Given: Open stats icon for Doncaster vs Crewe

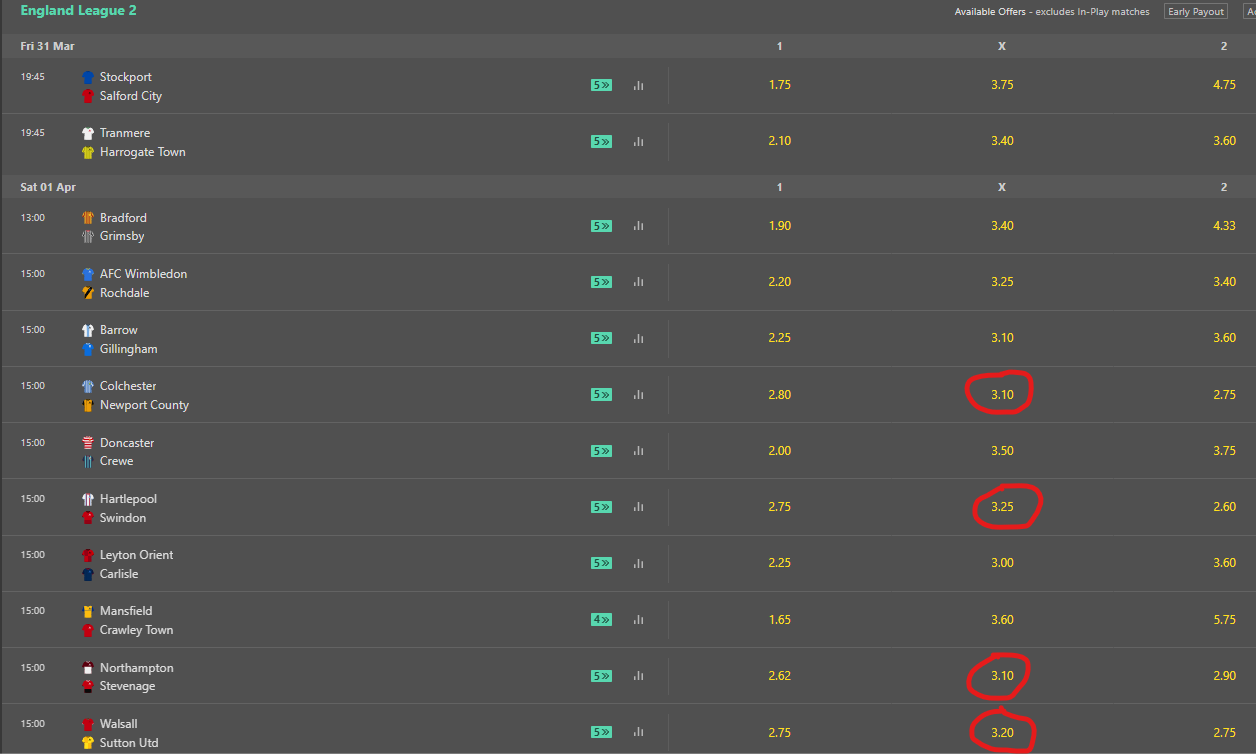Looking at the screenshot, I should (x=638, y=451).
